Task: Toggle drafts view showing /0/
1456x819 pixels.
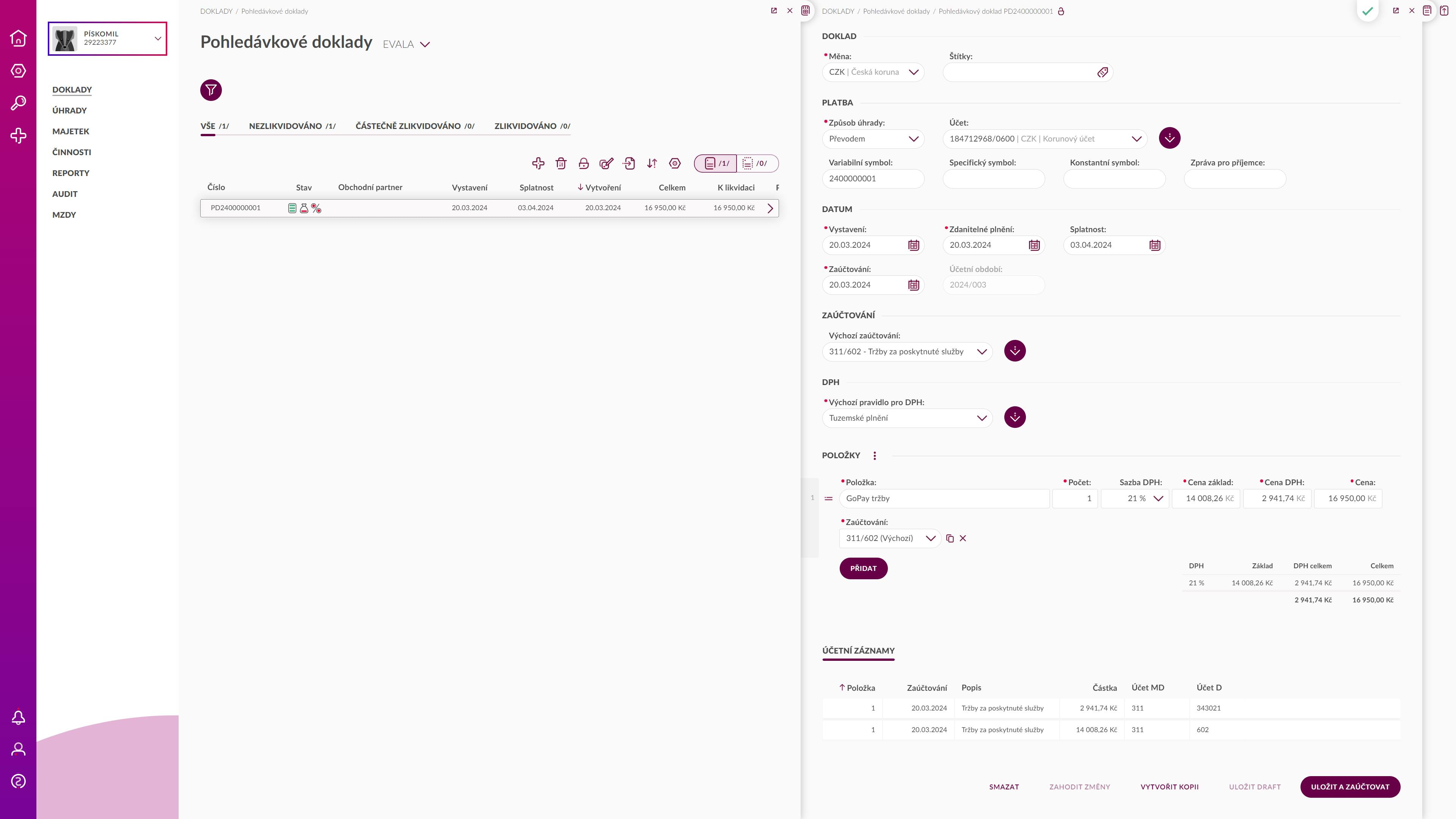Action: 757,163
